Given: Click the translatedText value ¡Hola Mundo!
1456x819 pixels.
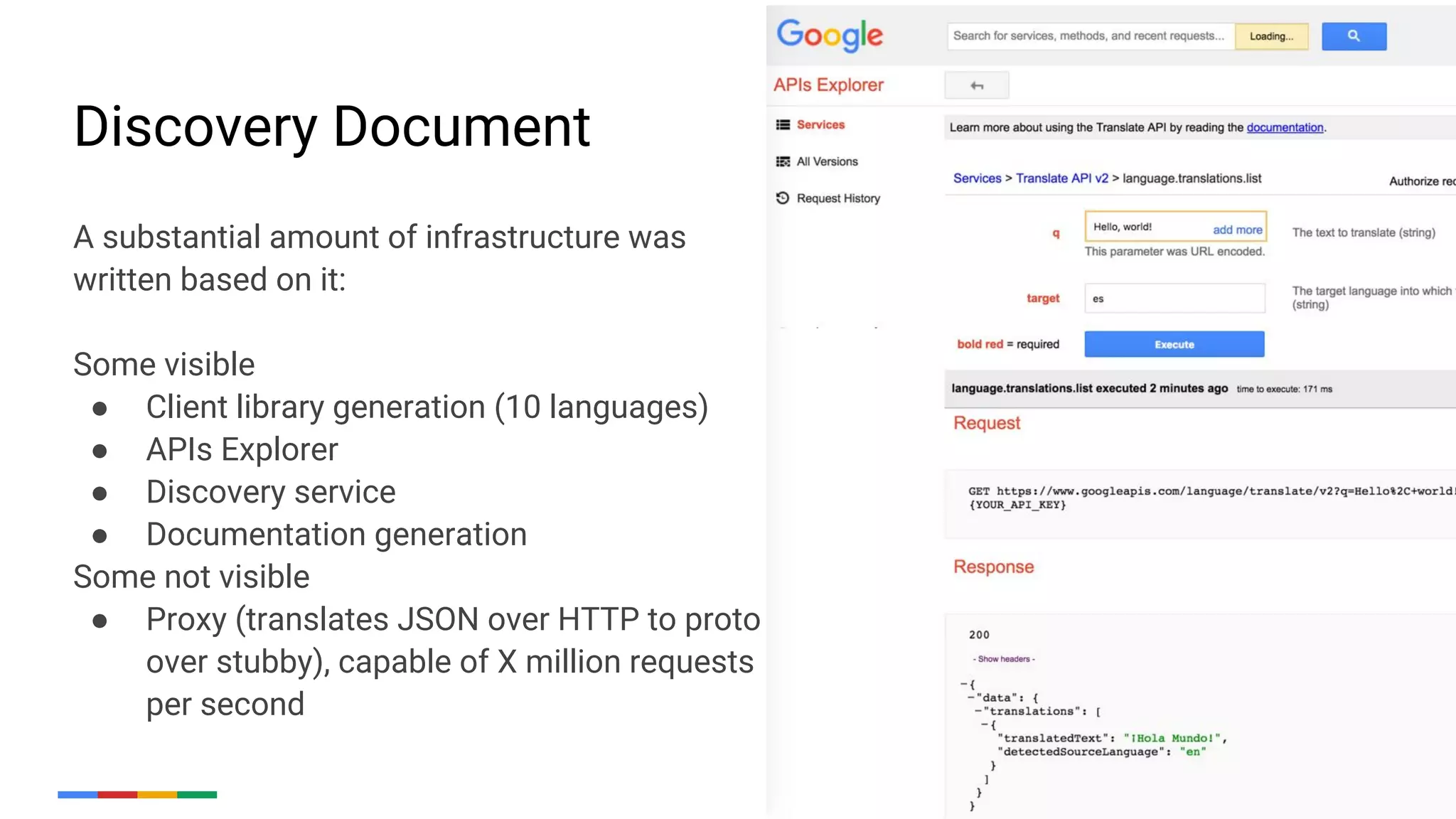Looking at the screenshot, I should click(1172, 738).
